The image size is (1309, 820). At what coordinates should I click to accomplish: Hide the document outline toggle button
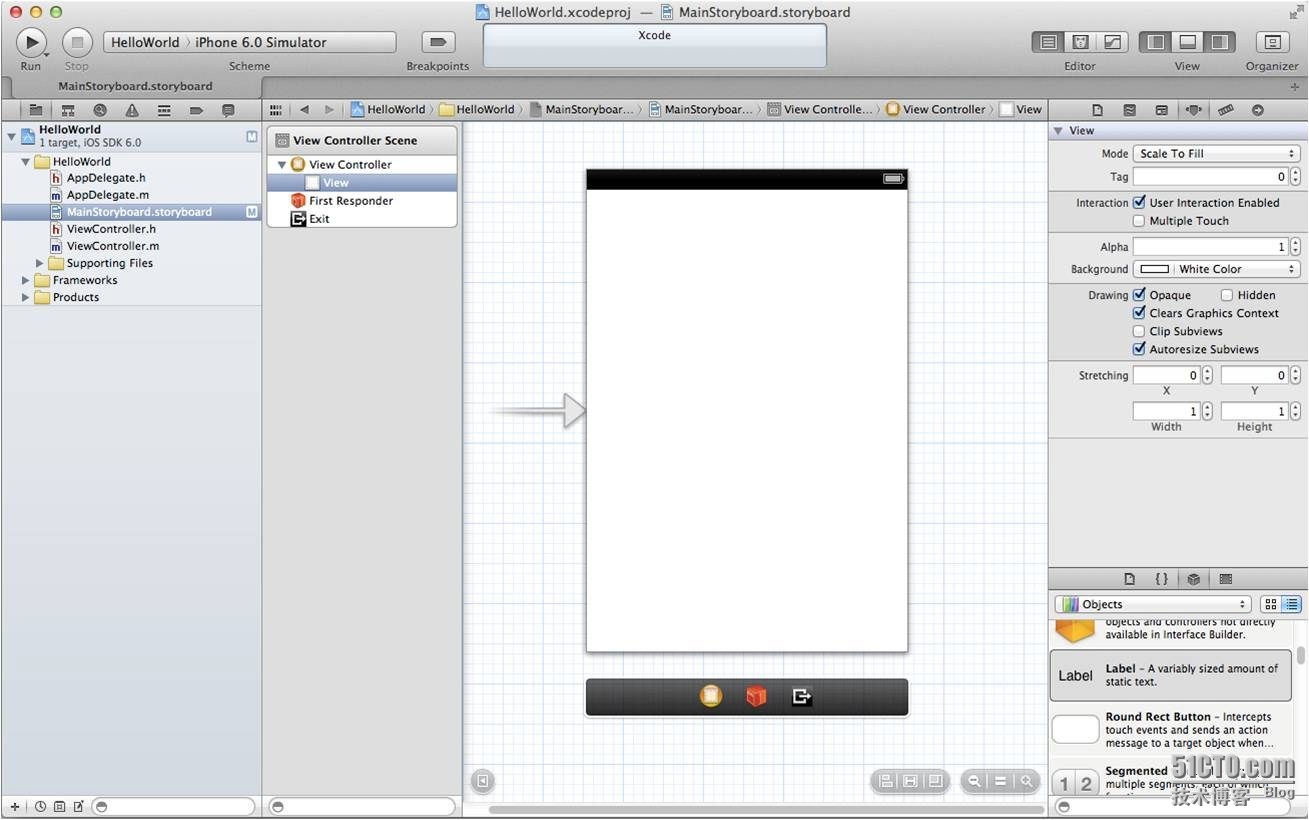point(482,781)
